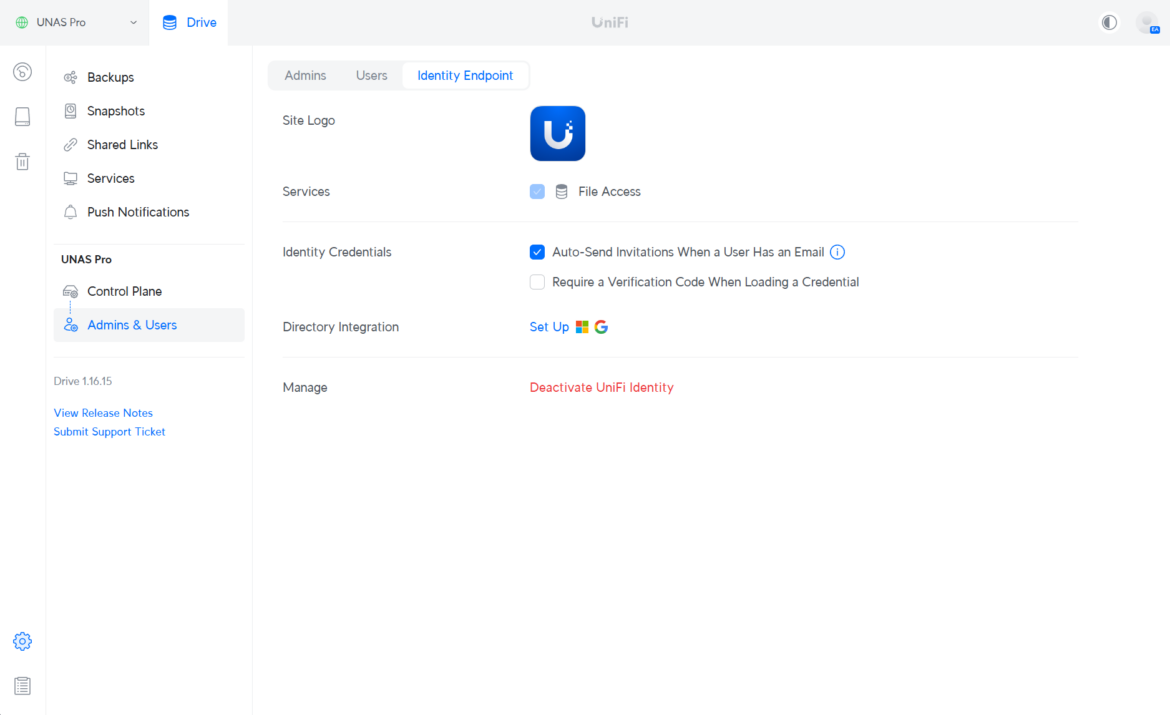Select Admins & Users in sidebar
The width and height of the screenshot is (1170, 715).
149,325
